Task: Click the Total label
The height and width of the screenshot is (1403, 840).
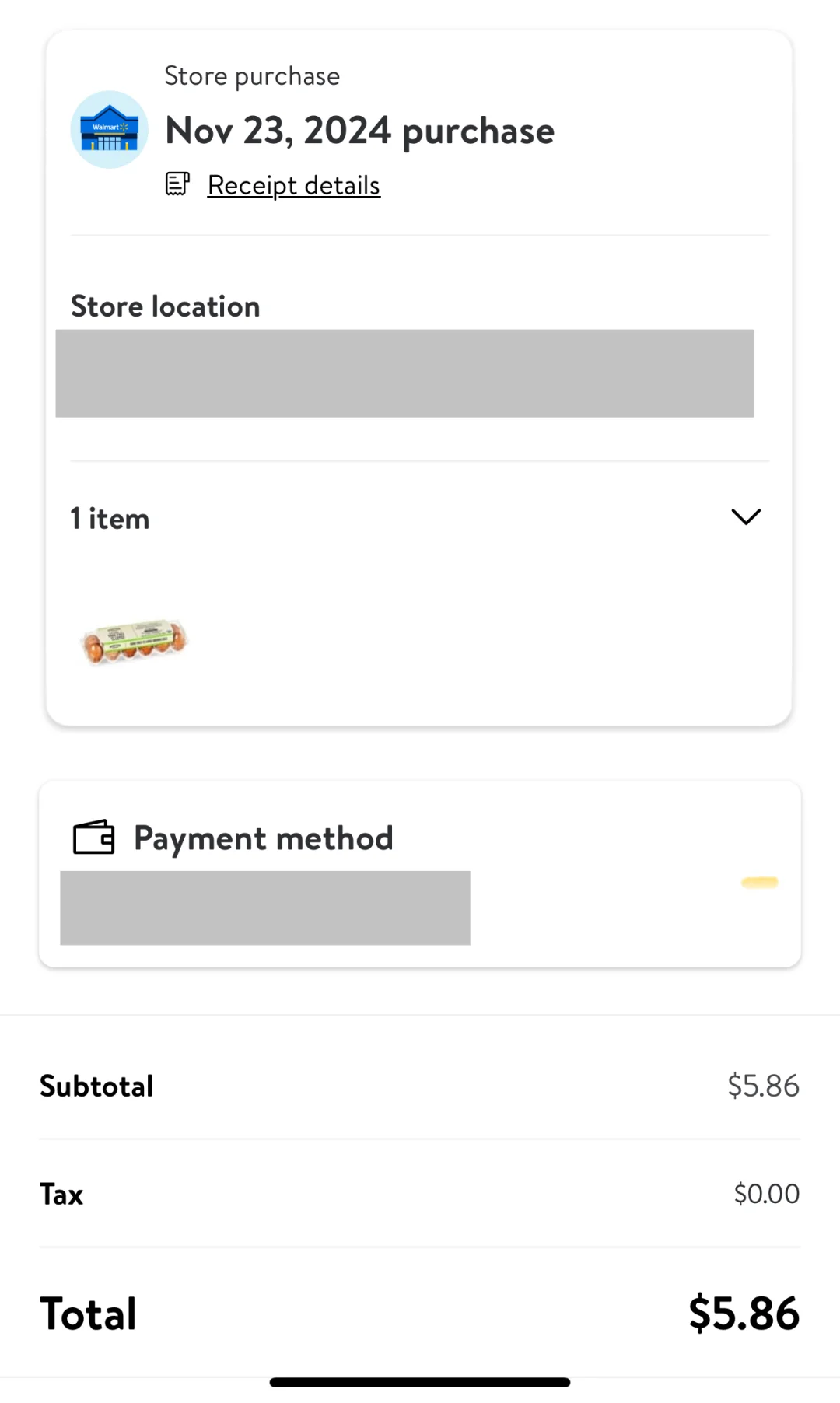Action: (x=88, y=1314)
